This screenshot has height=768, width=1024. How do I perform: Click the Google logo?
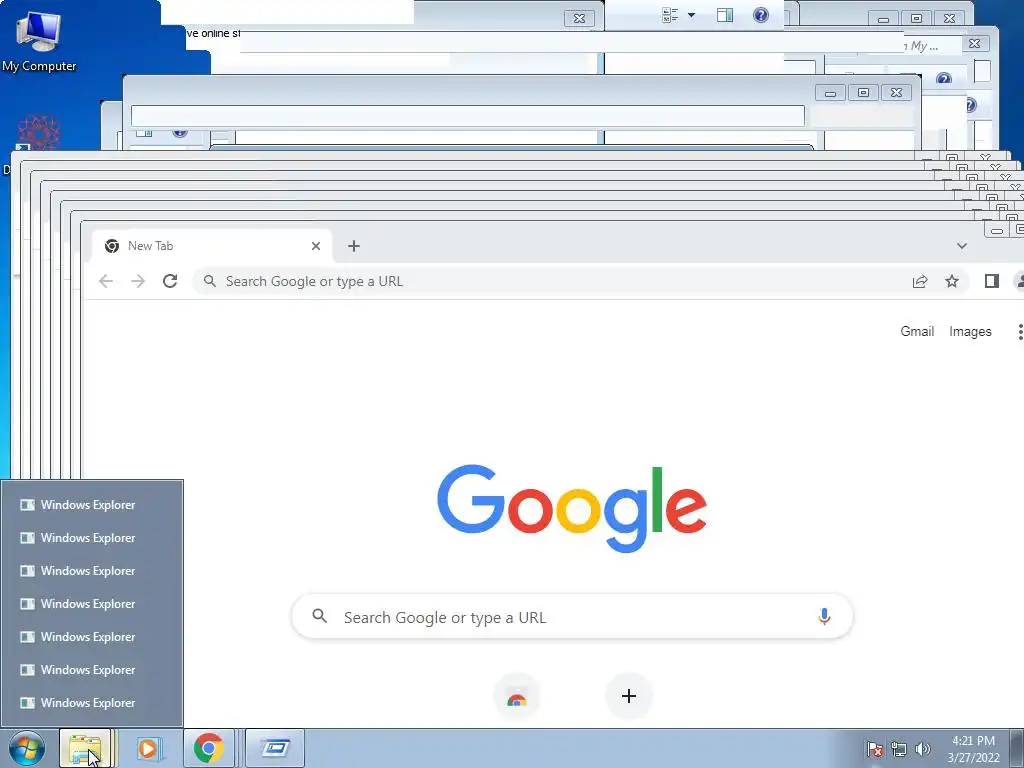point(572,508)
